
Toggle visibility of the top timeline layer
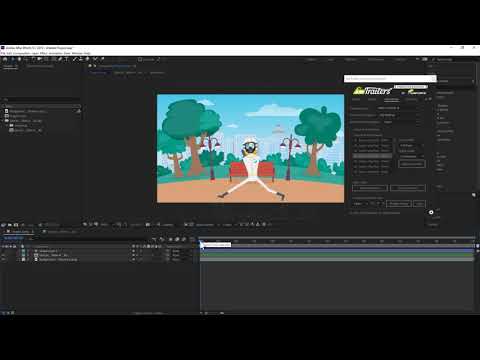tap(3, 251)
